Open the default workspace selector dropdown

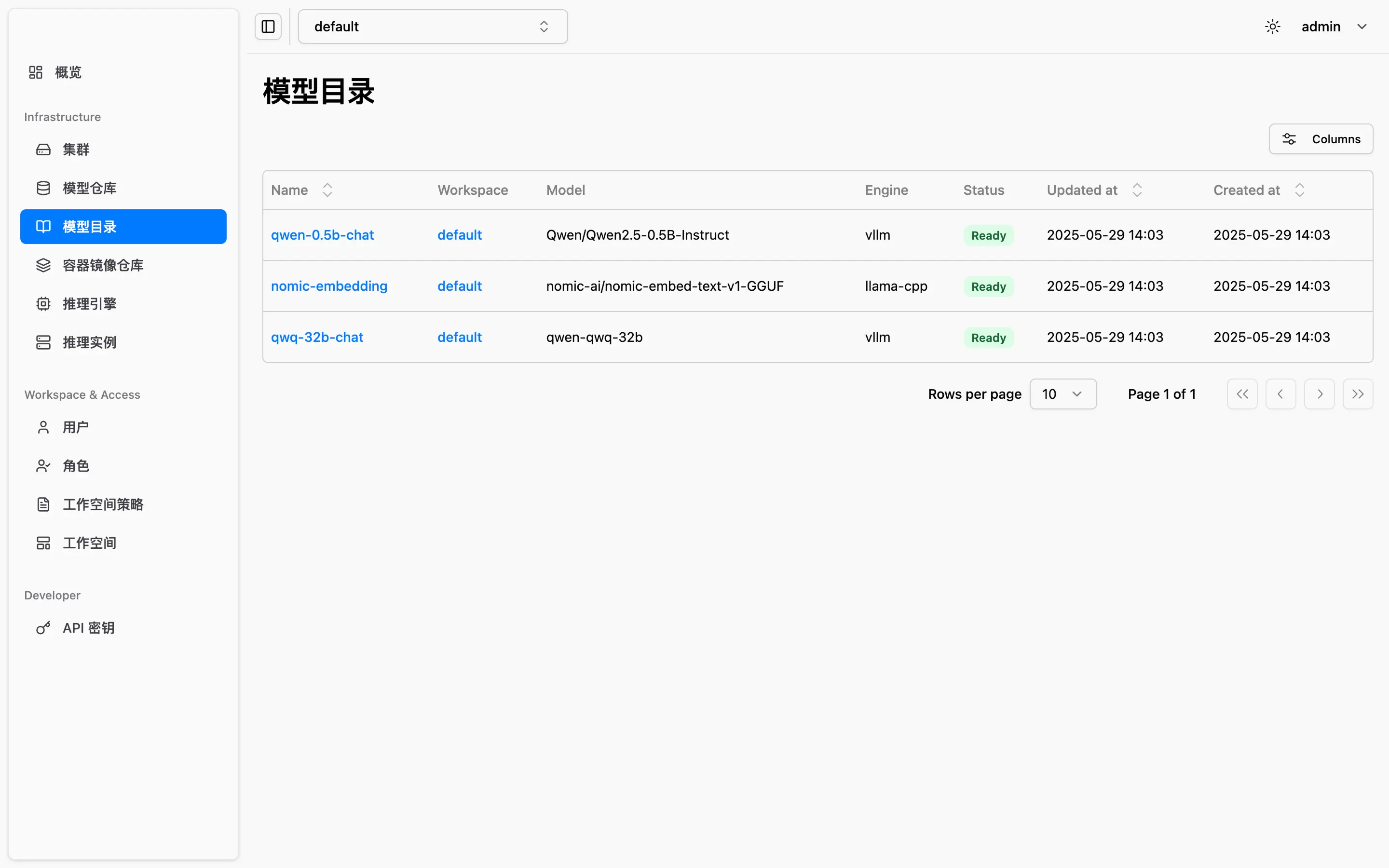[x=433, y=27]
